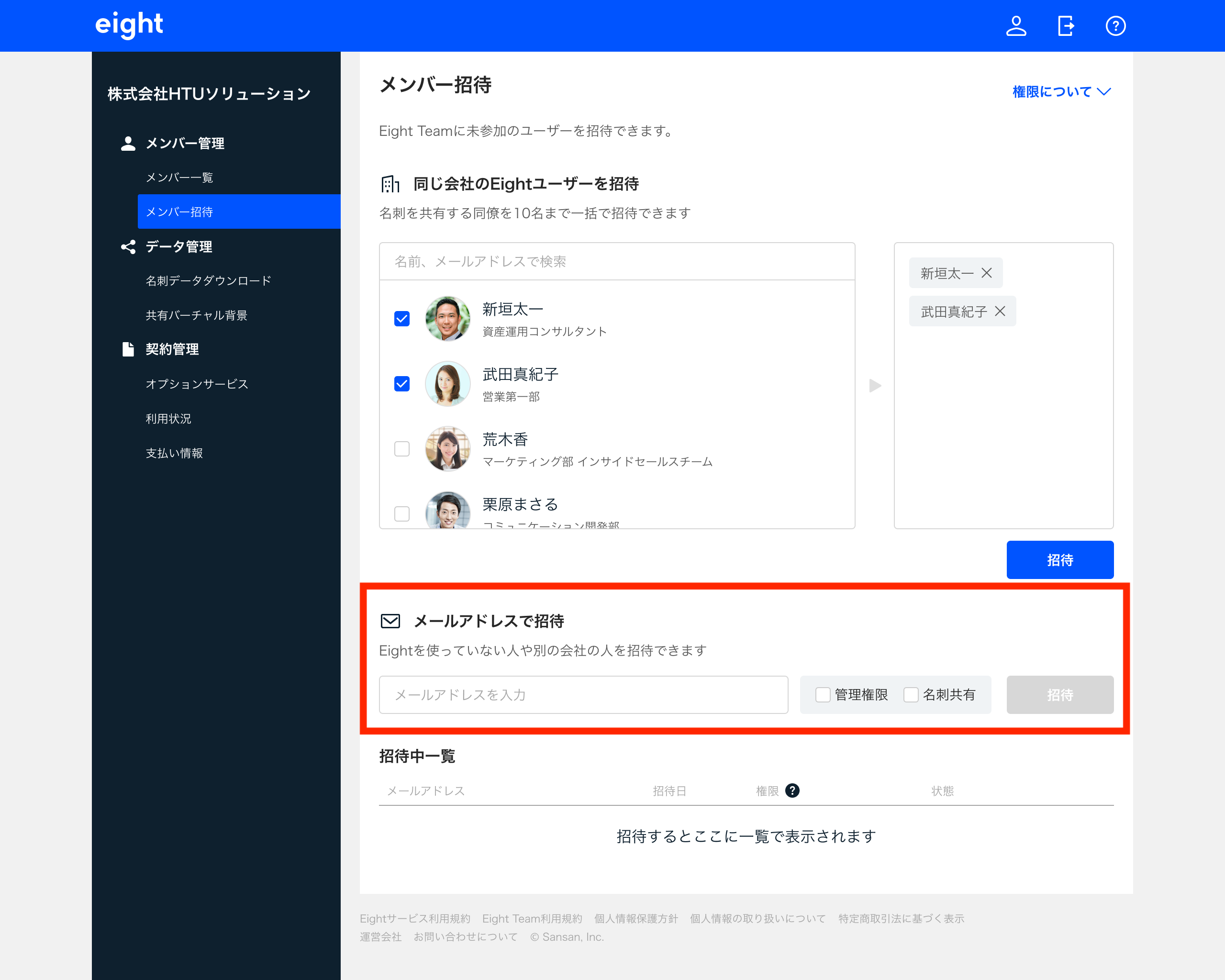Viewport: 1225px width, 980px height.
Task: Click 武田真紀子's avatar photo
Action: pyautogui.click(x=448, y=383)
